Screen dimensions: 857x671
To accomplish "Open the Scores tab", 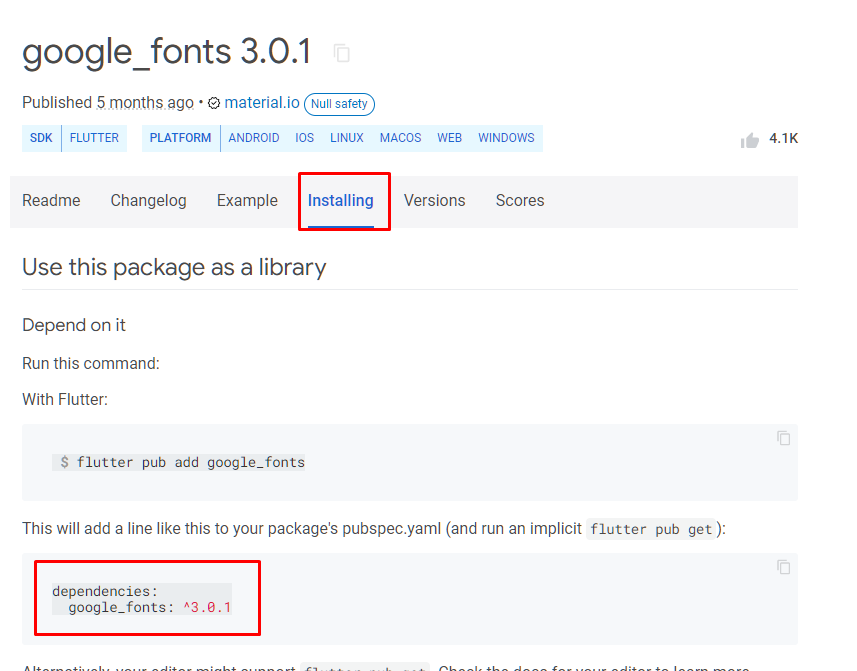I will pos(520,201).
